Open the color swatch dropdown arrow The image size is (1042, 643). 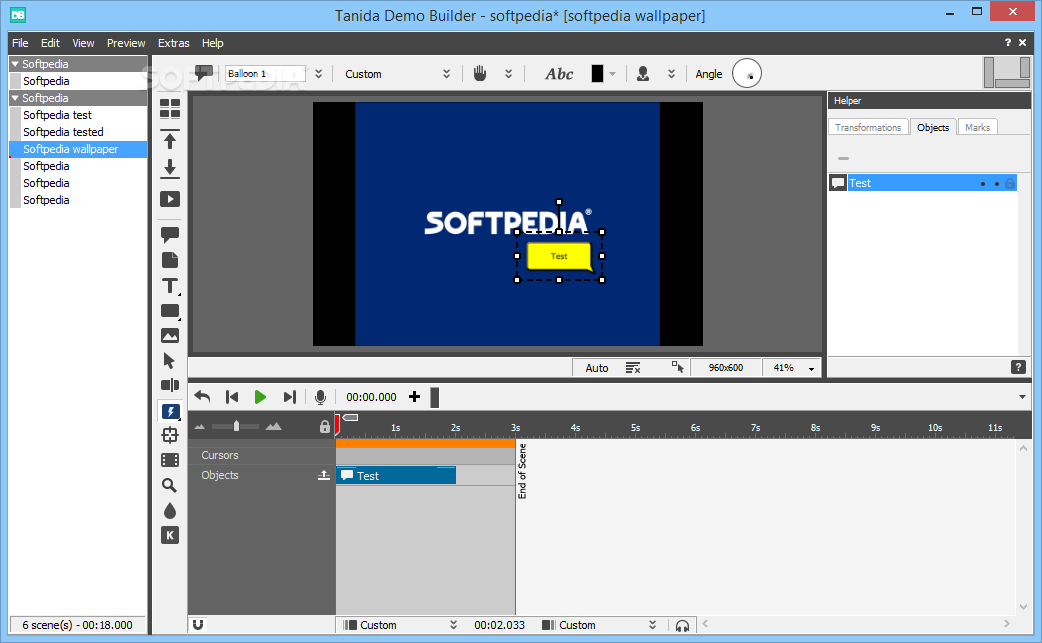pyautogui.click(x=613, y=74)
